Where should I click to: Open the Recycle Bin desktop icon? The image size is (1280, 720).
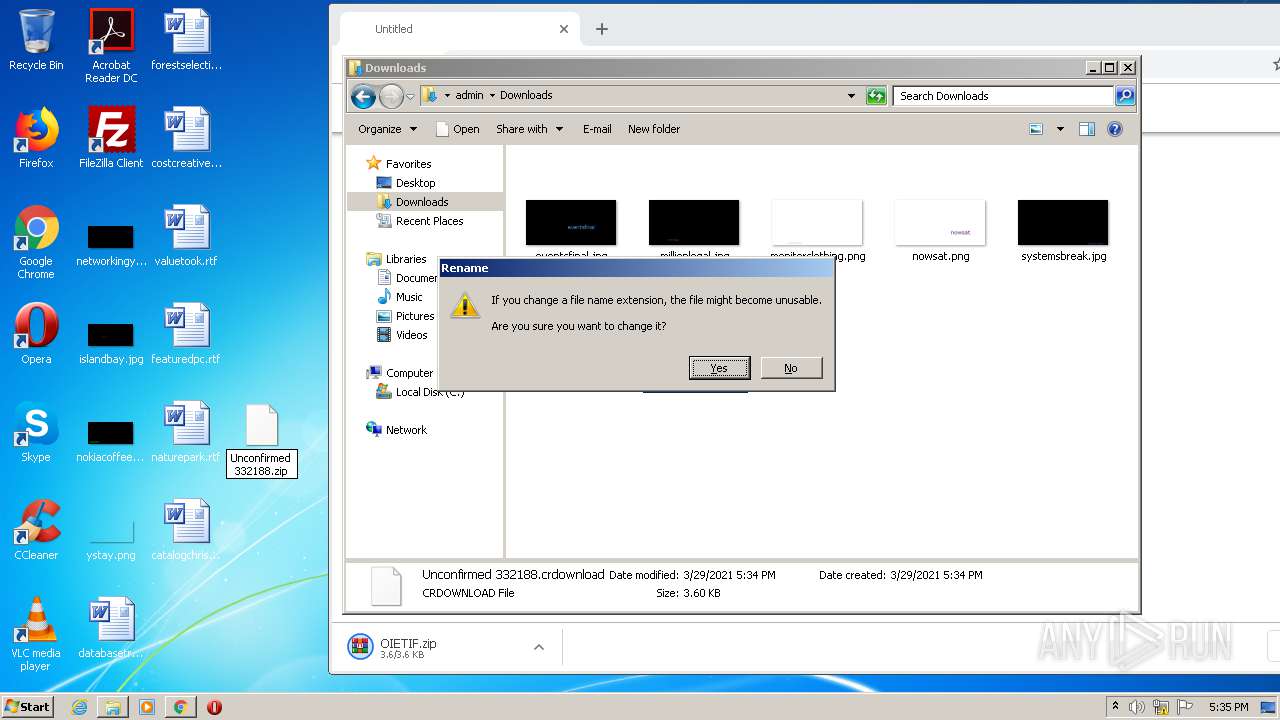coord(36,40)
